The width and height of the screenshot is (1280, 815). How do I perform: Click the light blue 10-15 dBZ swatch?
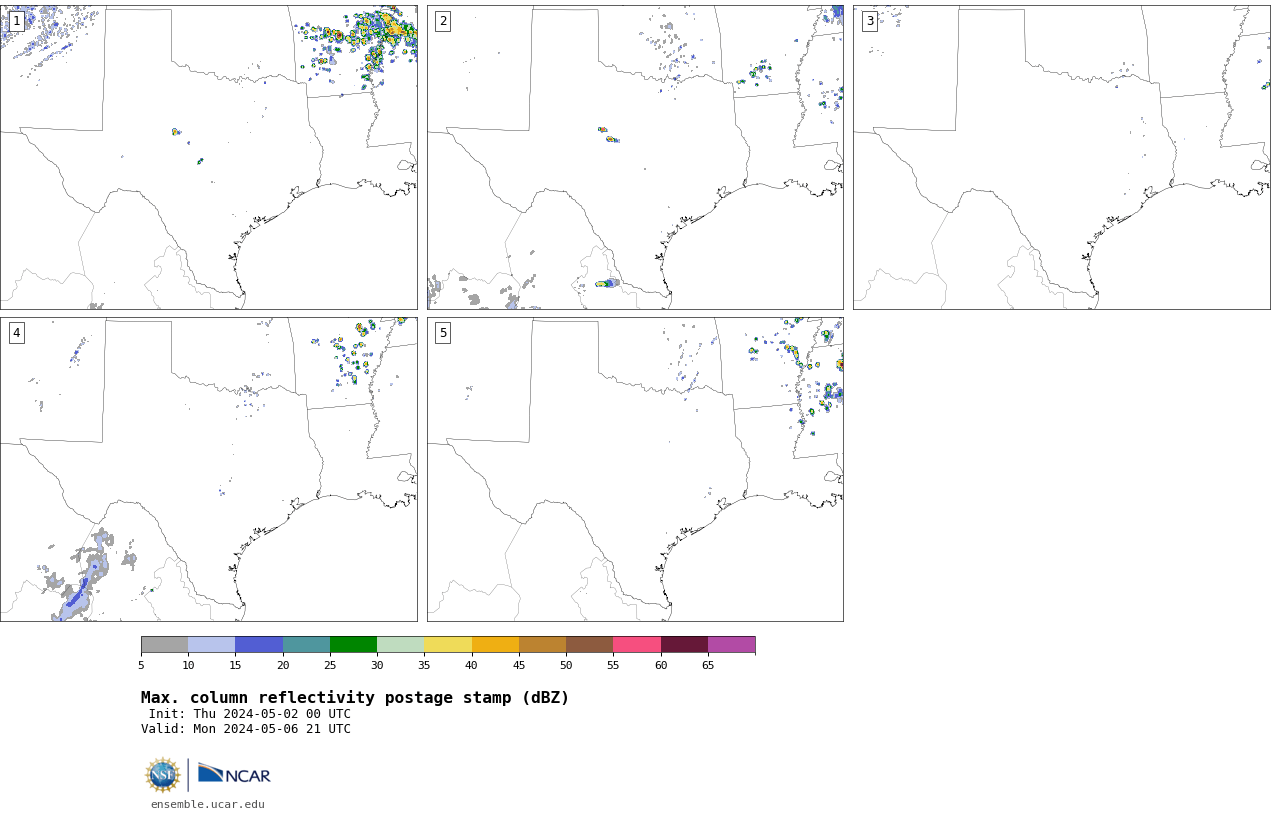tap(211, 644)
